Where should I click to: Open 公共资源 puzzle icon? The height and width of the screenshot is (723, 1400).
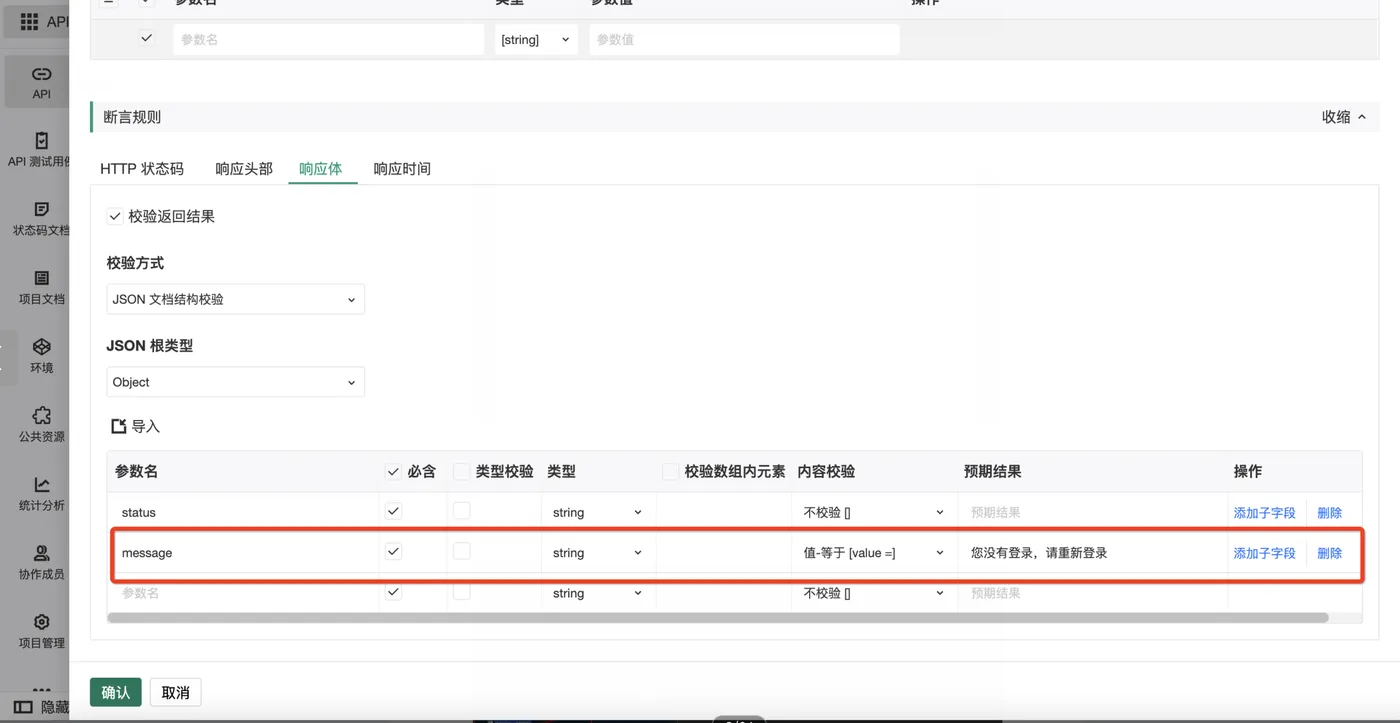pyautogui.click(x=41, y=415)
